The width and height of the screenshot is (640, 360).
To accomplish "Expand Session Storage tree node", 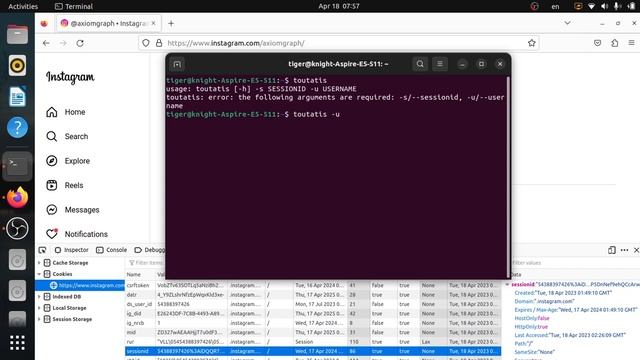I will click(x=39, y=319).
